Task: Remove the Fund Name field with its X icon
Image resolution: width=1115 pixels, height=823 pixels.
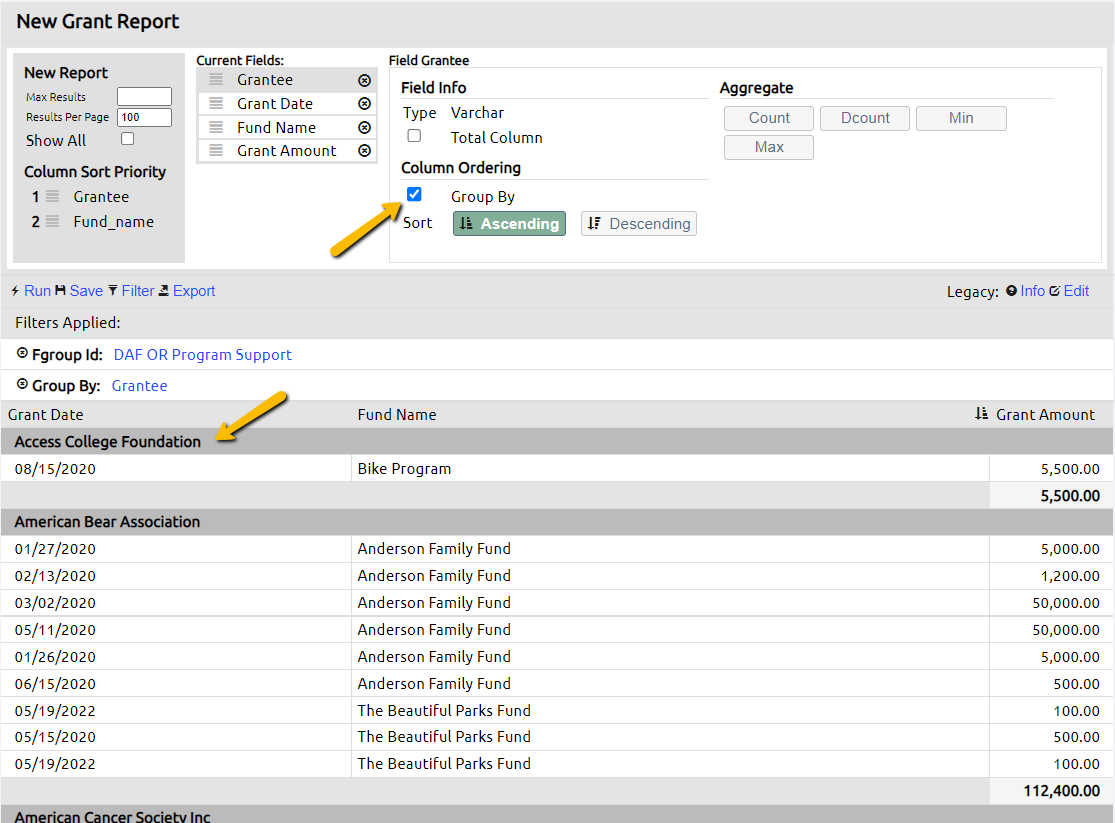Action: click(364, 127)
